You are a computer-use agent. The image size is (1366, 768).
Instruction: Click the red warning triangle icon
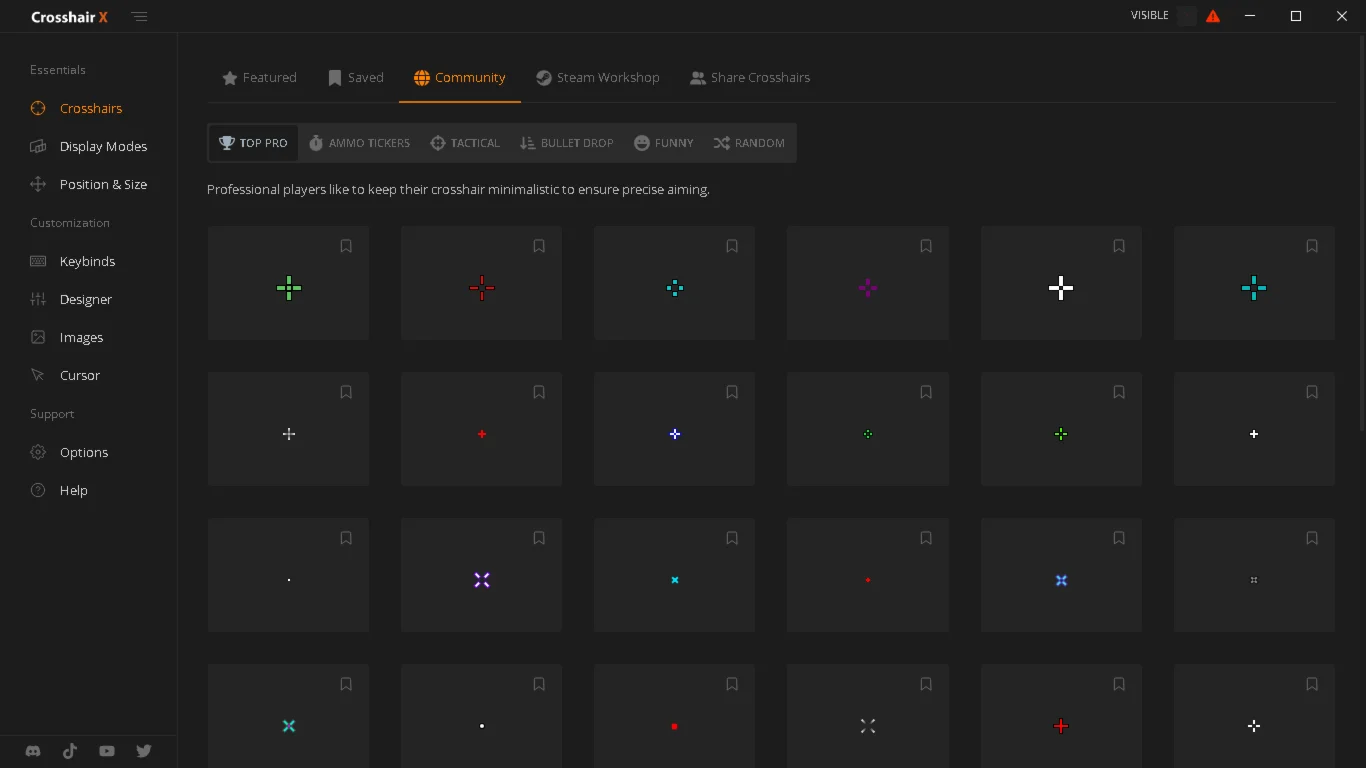click(1213, 16)
